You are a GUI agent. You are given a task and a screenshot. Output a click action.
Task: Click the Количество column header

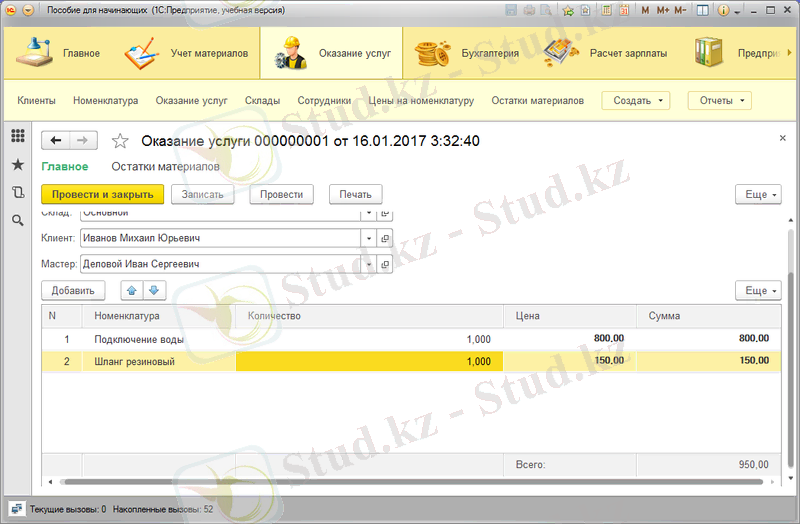[369, 316]
